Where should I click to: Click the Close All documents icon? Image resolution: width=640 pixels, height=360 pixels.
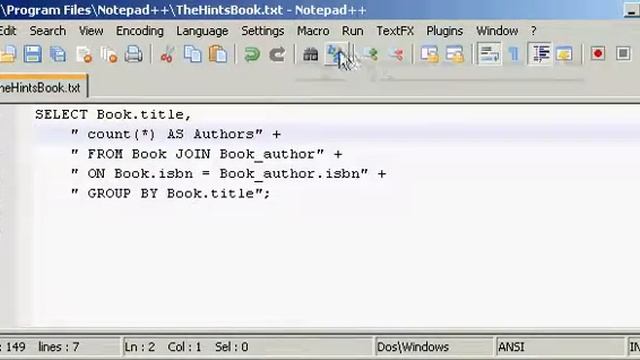(109, 54)
